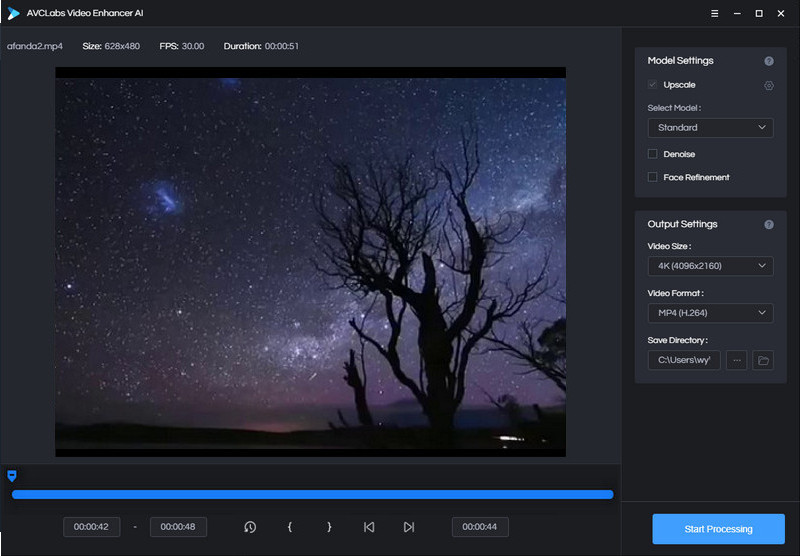Set trim start with left brace icon
The width and height of the screenshot is (800, 556).
tap(289, 527)
